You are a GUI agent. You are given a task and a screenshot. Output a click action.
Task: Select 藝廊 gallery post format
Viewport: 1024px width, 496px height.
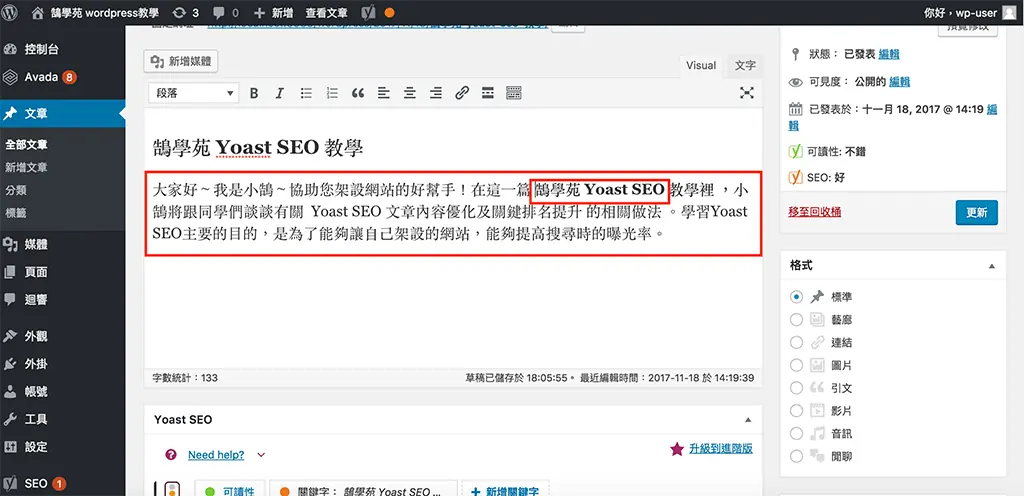(796, 320)
